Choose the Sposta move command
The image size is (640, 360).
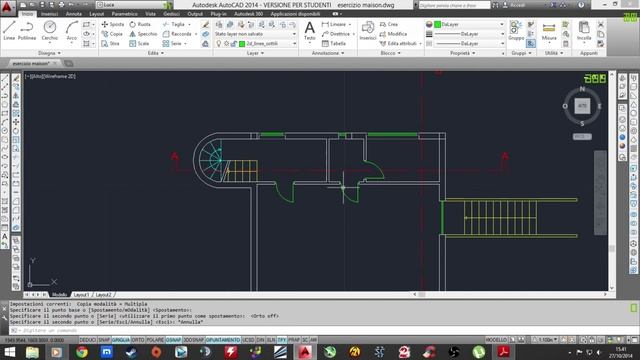113,24
